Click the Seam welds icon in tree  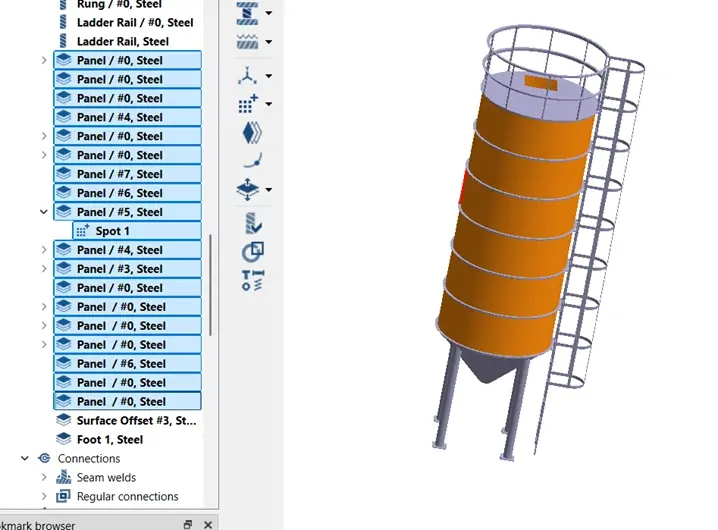click(63, 478)
